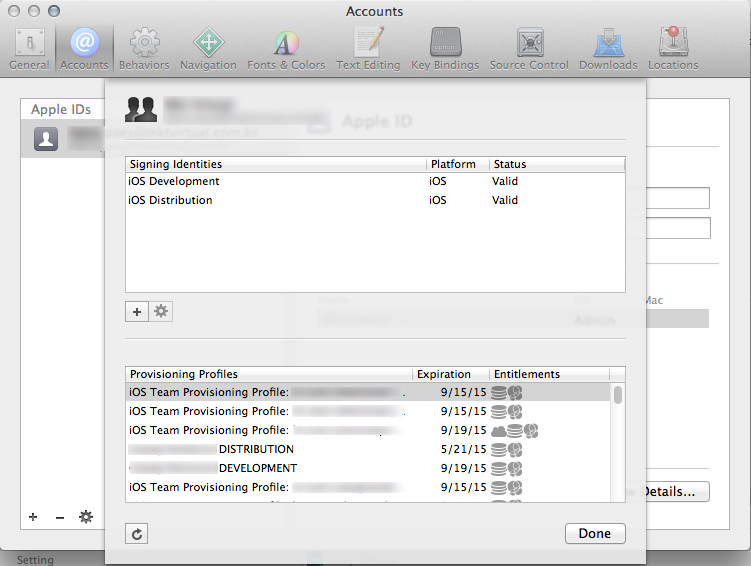
Task: Click the Platform column header
Action: tap(458, 164)
